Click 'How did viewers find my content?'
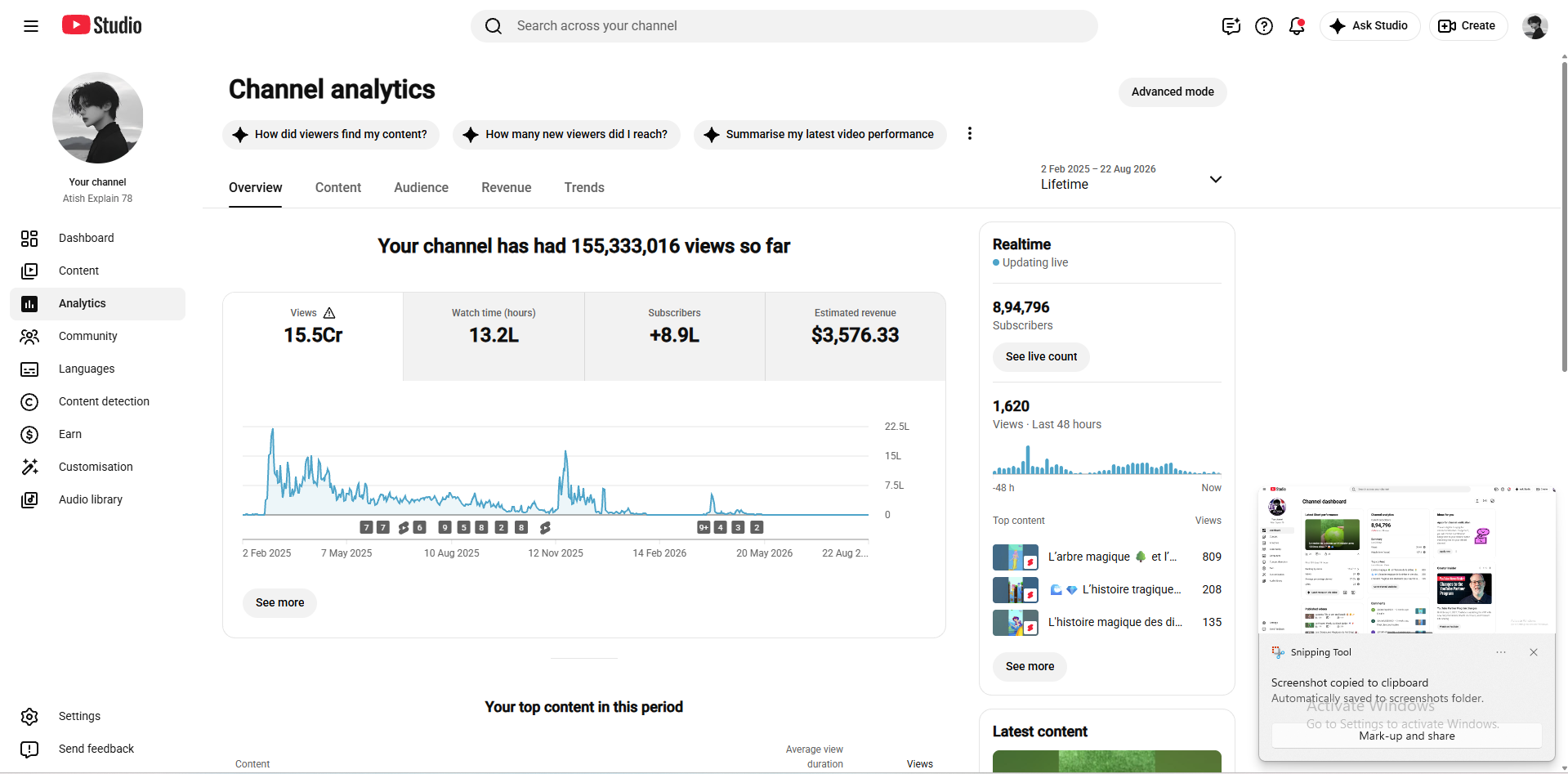This screenshot has width=1568, height=774. click(x=331, y=135)
